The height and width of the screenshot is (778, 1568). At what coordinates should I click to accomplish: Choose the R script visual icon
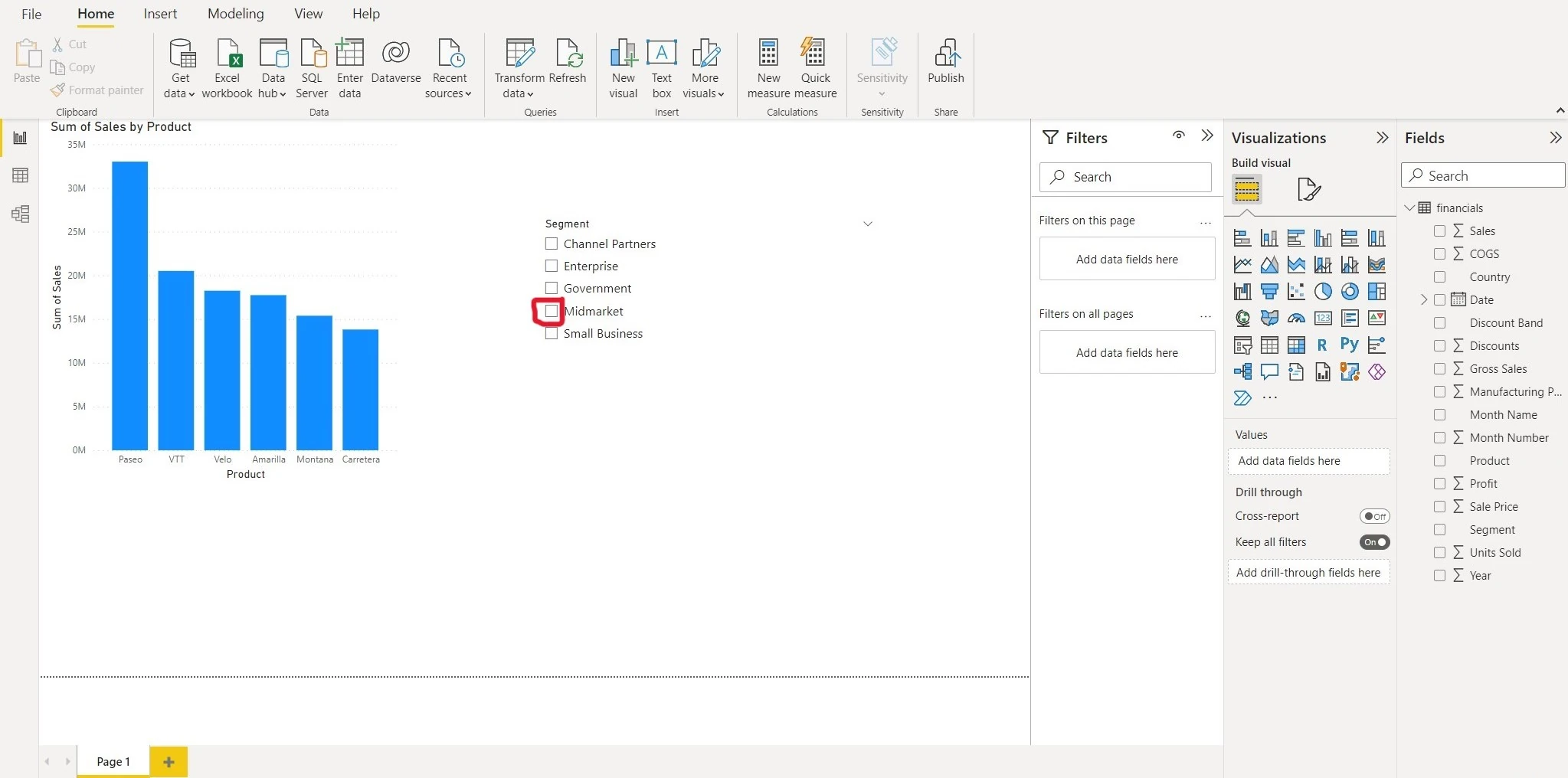1323,345
